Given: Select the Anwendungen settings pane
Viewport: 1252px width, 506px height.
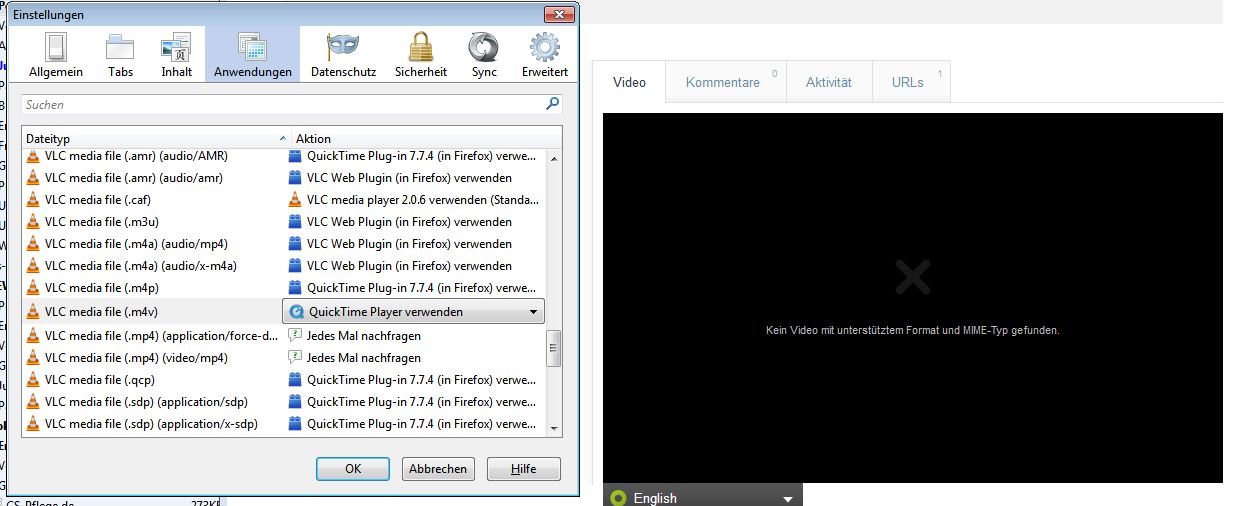Looking at the screenshot, I should (x=253, y=55).
